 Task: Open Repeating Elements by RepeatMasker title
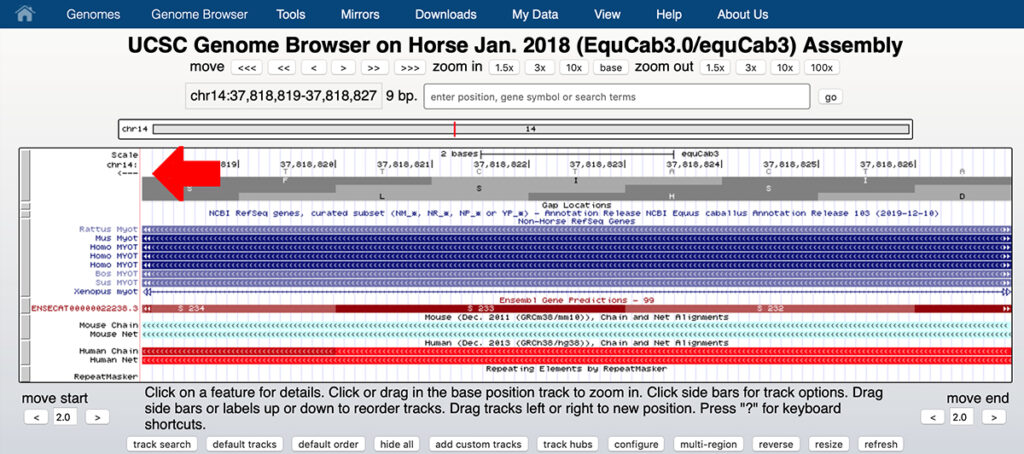coord(576,368)
